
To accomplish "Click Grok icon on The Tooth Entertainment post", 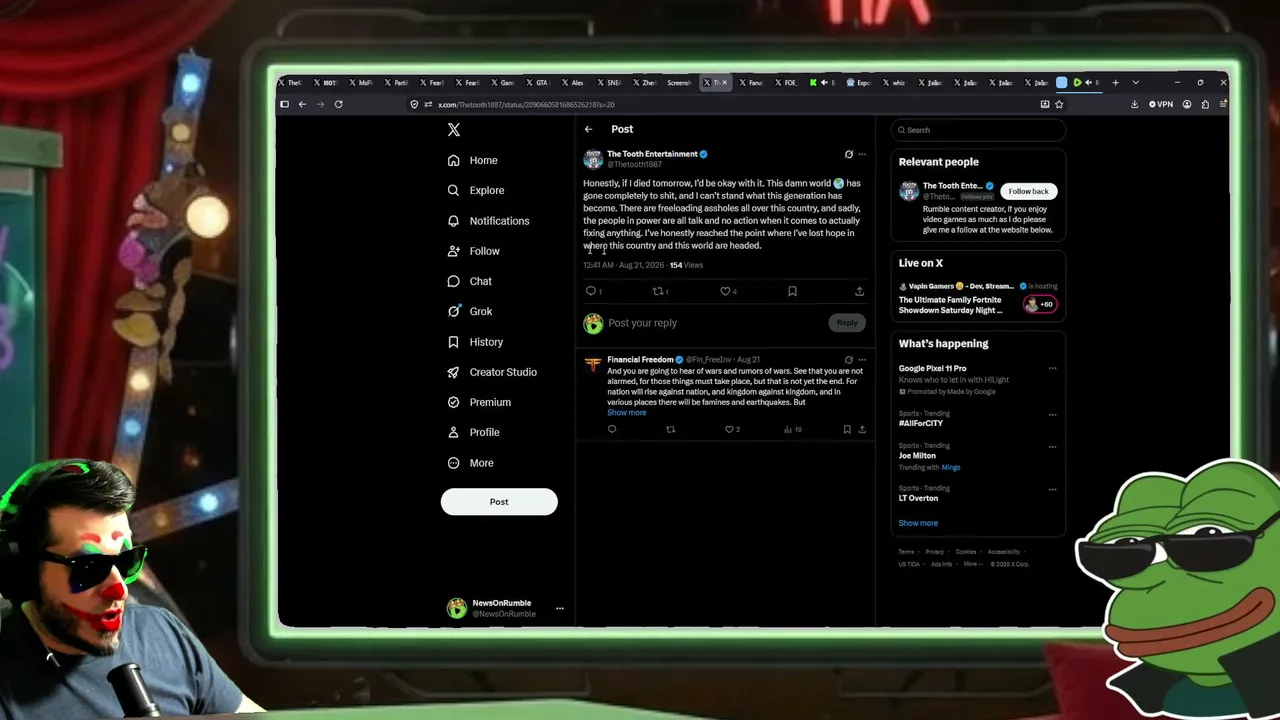I will [x=849, y=154].
